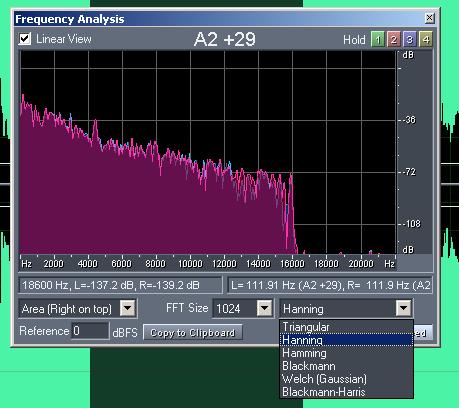
Task: Uncheck the Linear View checkbox
Action: 25,39
